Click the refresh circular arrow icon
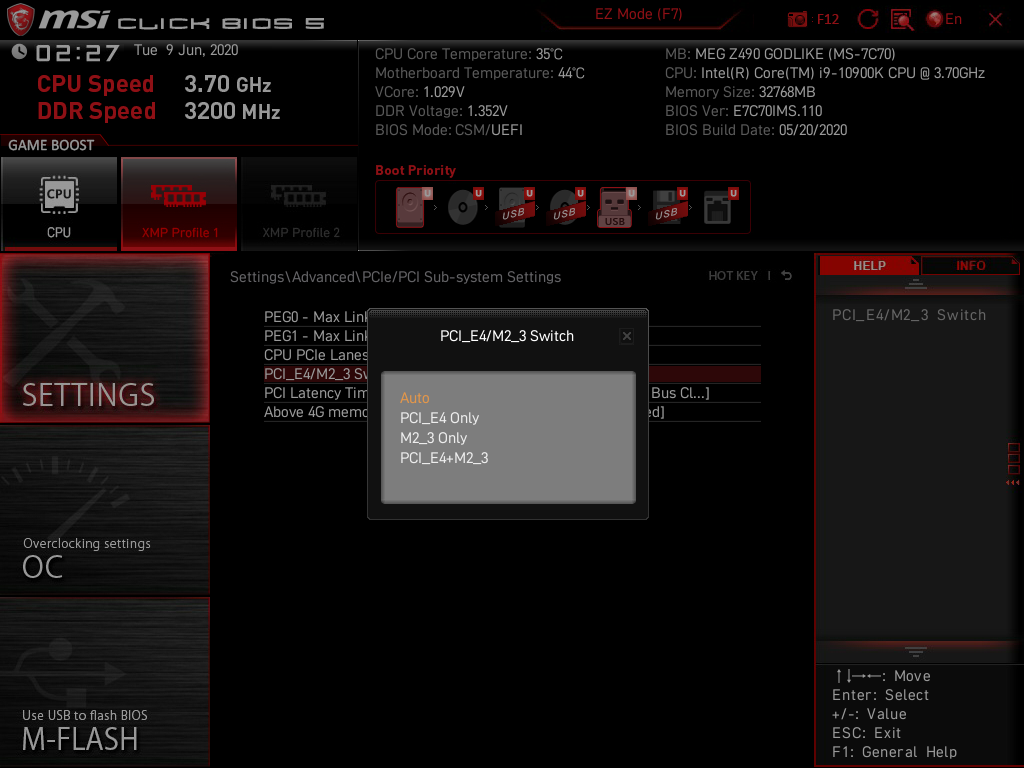The image size is (1024, 768). point(867,19)
